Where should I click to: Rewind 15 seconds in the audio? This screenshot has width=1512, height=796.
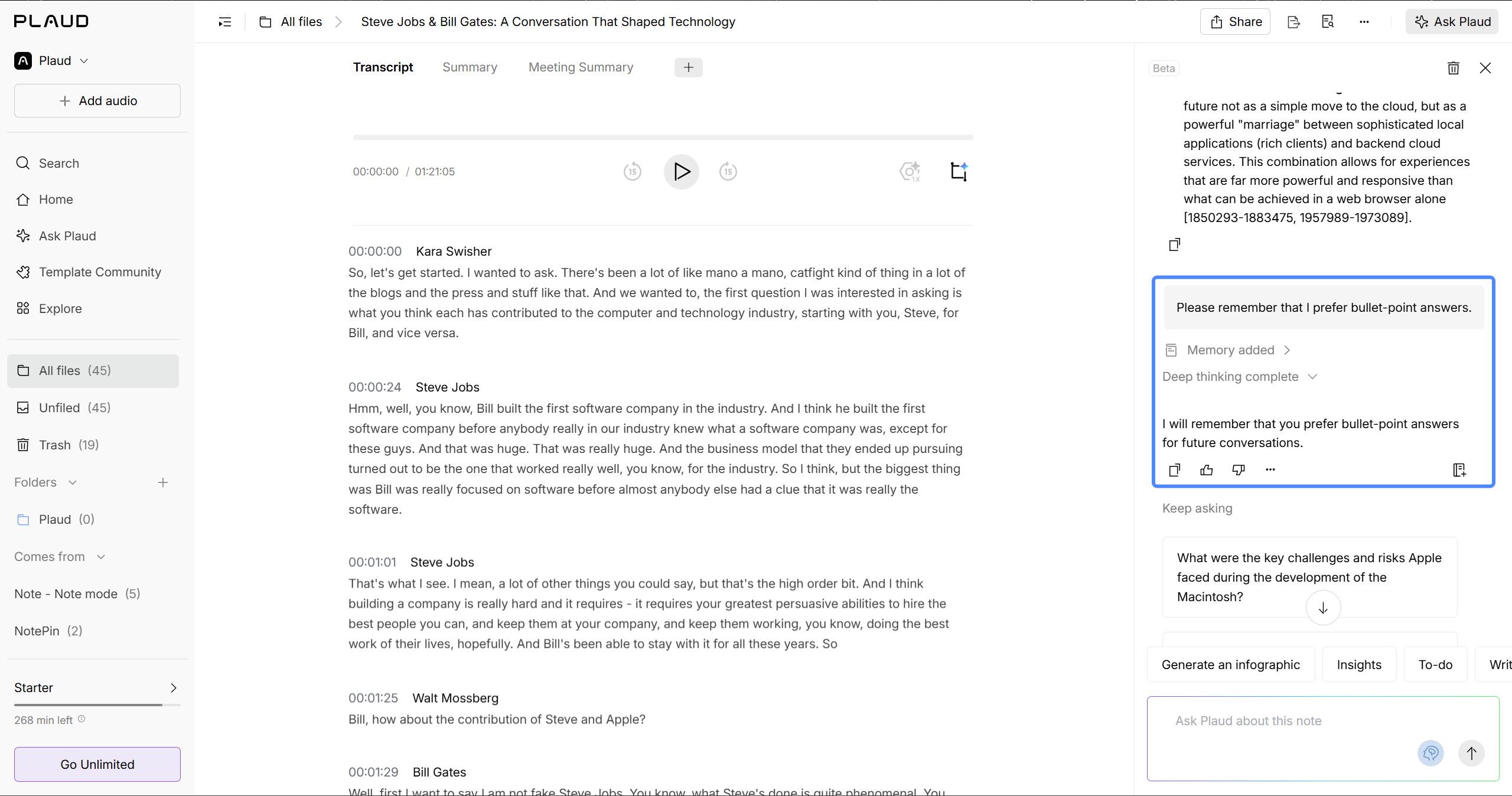point(632,172)
